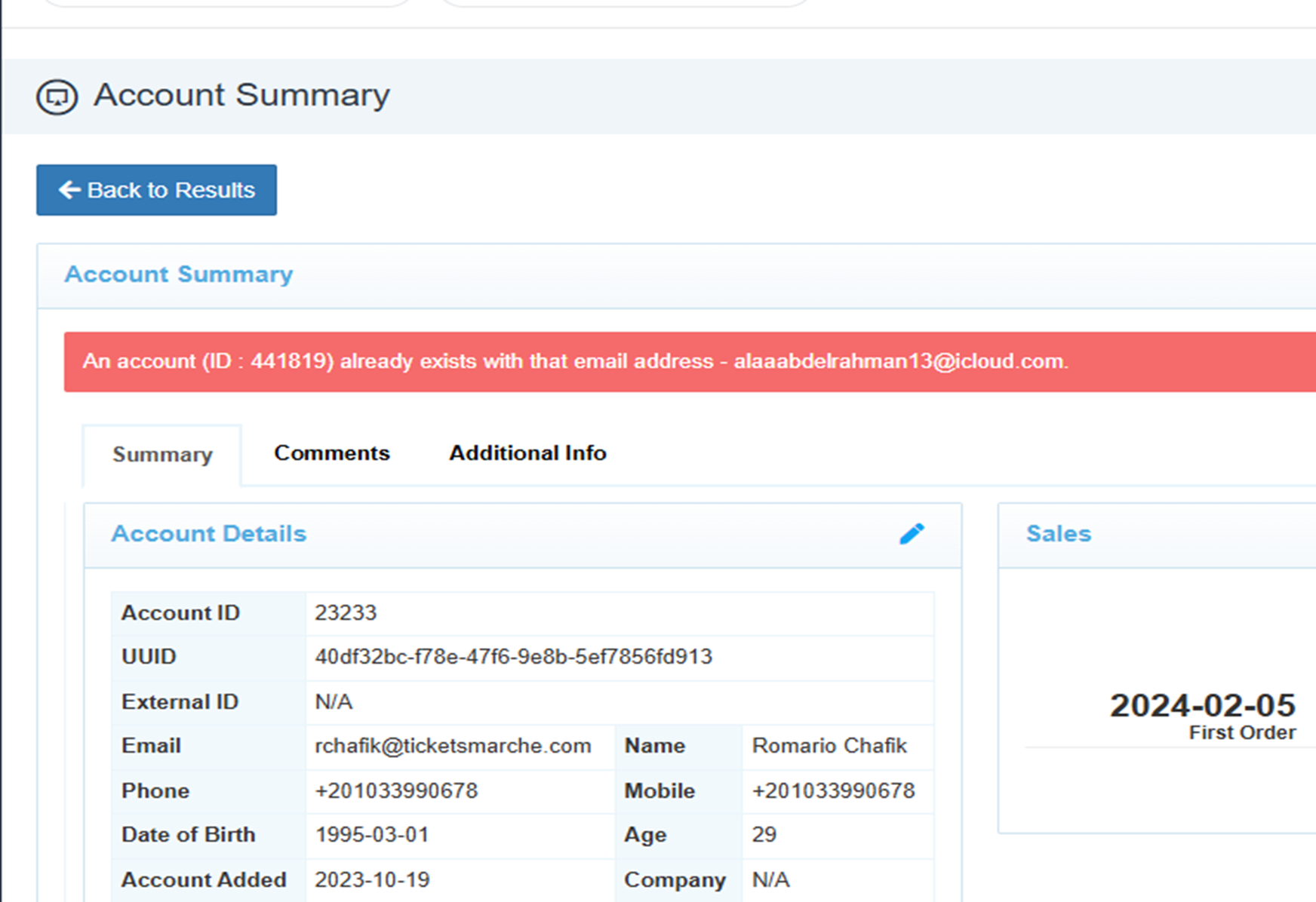Click the Account Summary panel heading
1316x902 pixels.
tap(179, 274)
